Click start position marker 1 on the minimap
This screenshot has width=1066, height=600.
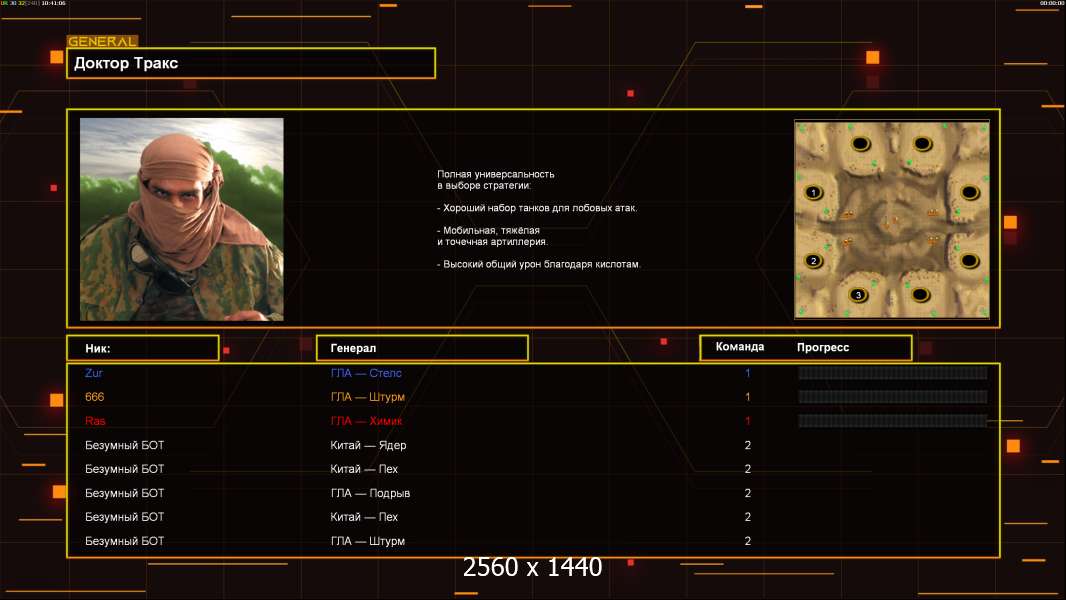(814, 192)
